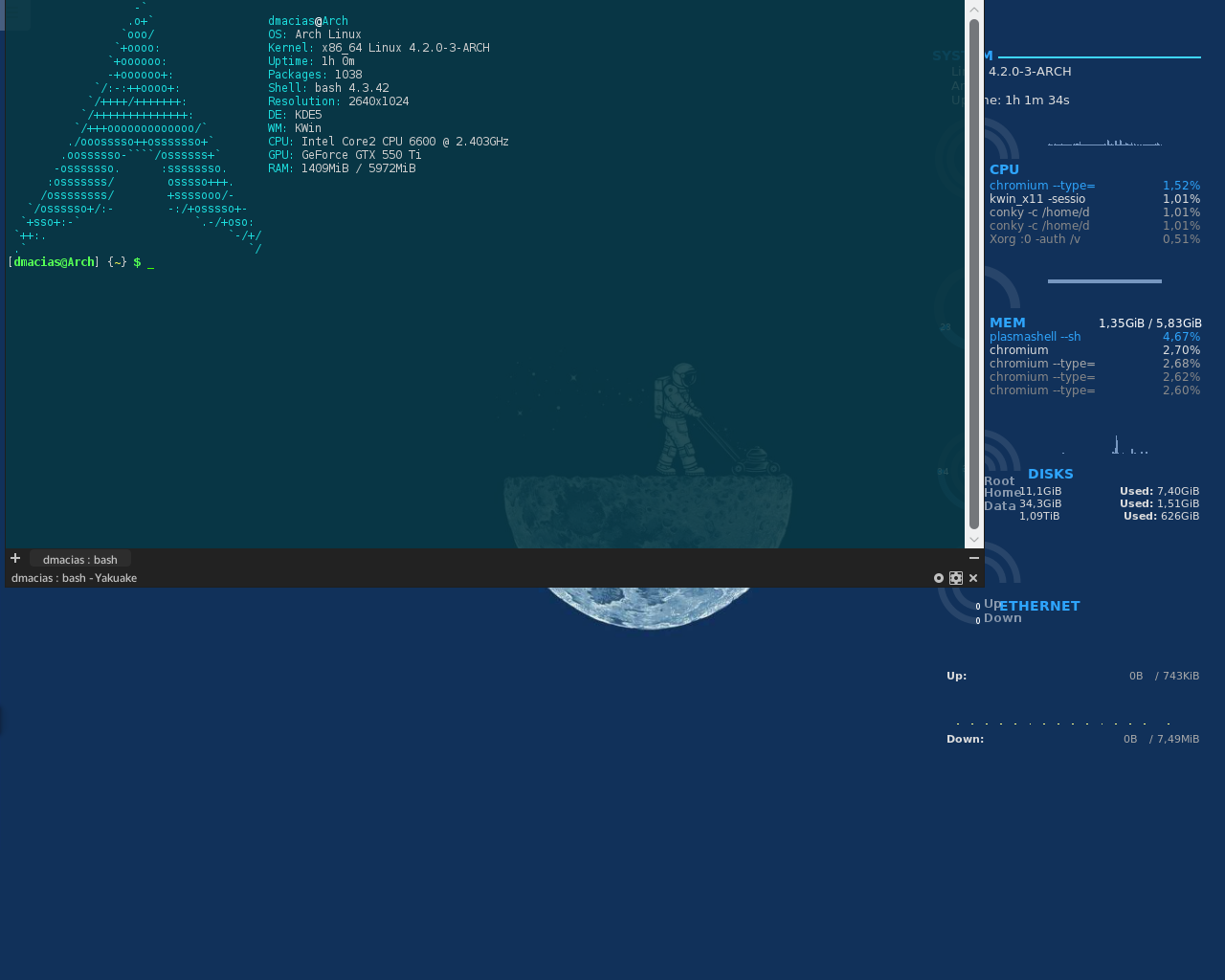Toggle Yakuake keep-open circle button
This screenshot has width=1225, height=980.
click(x=939, y=578)
